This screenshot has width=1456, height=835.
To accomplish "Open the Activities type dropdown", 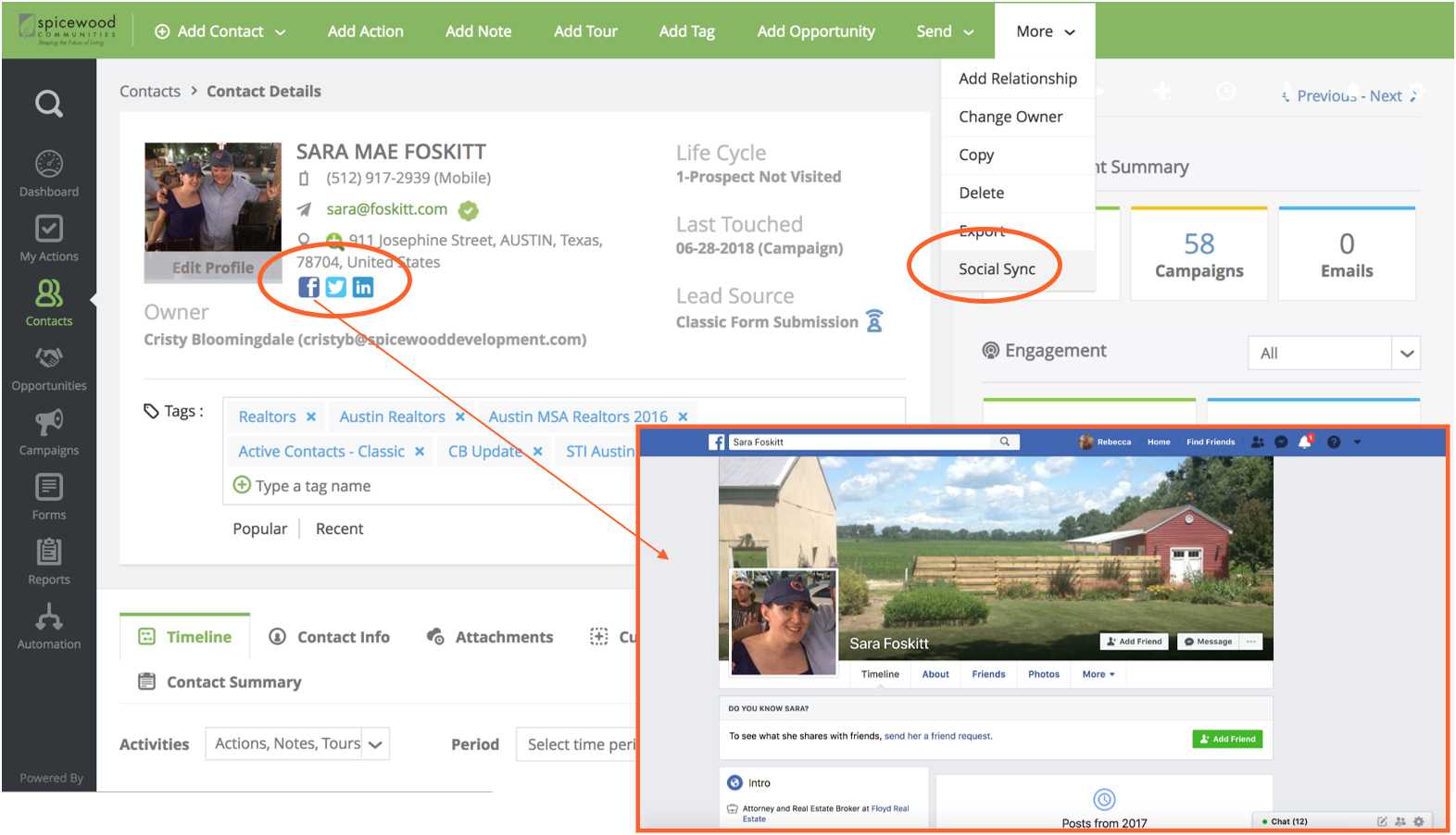I will point(297,743).
